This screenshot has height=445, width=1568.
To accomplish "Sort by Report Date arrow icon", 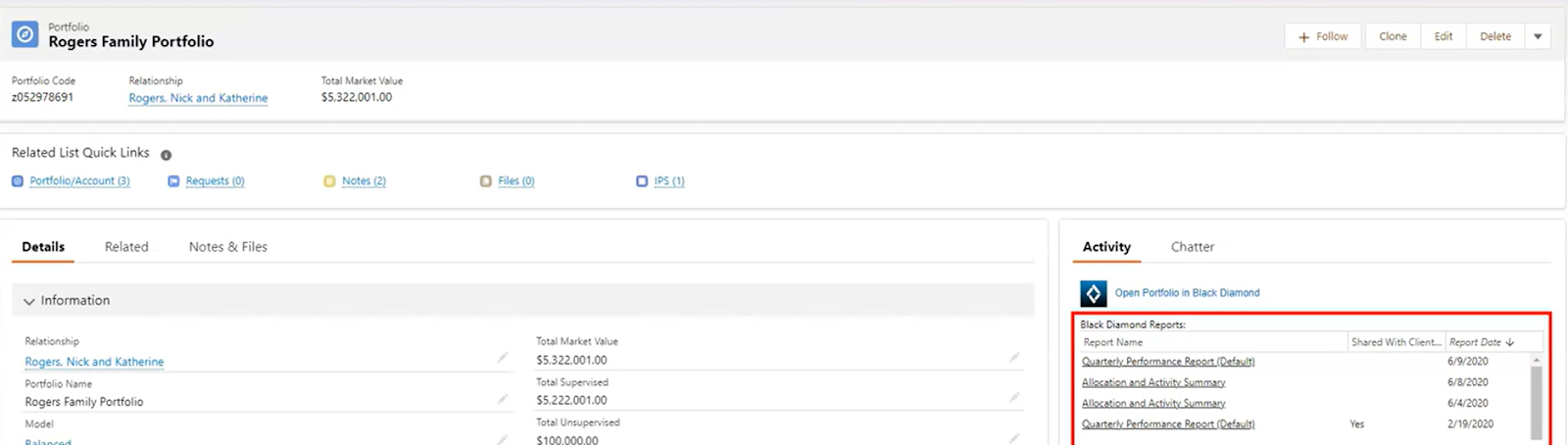I will (1510, 342).
